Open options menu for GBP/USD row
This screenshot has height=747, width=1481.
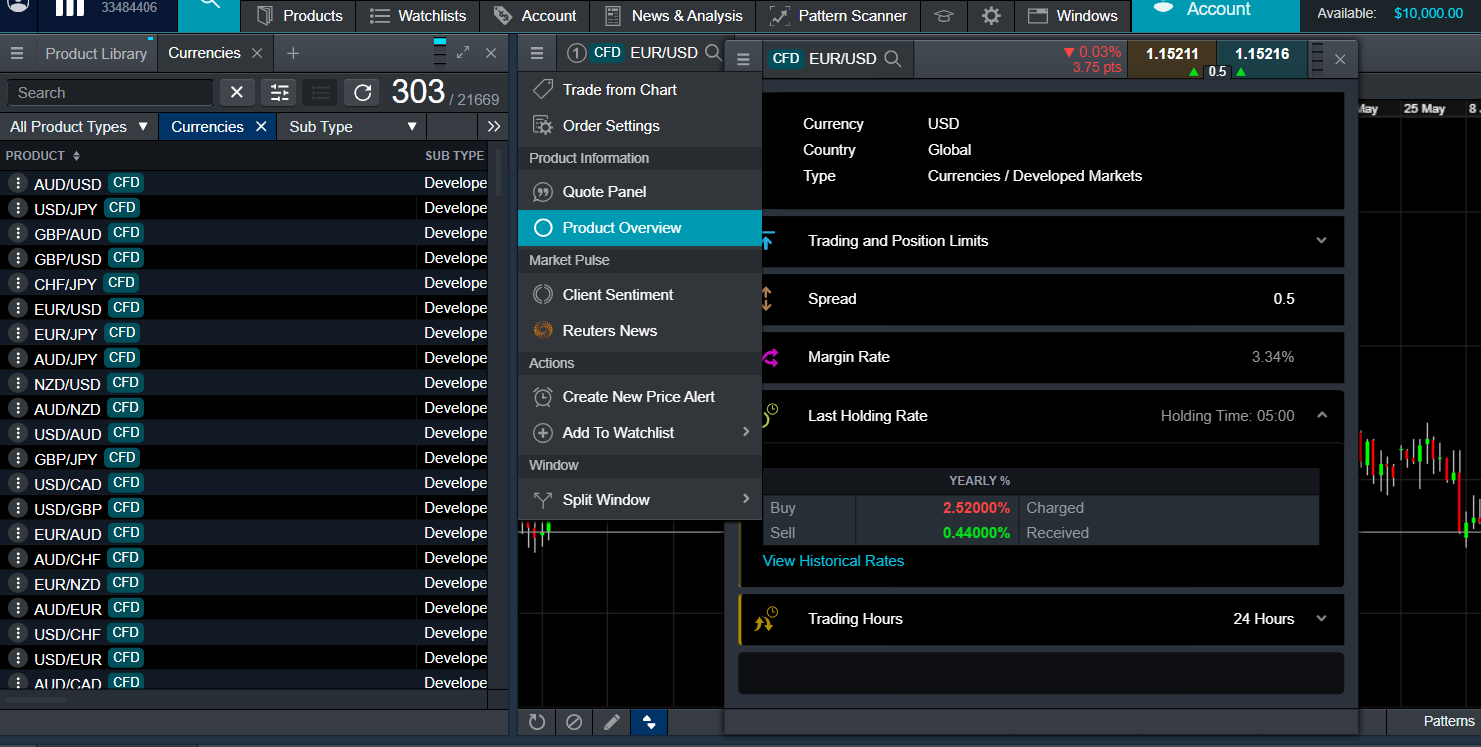[x=17, y=258]
